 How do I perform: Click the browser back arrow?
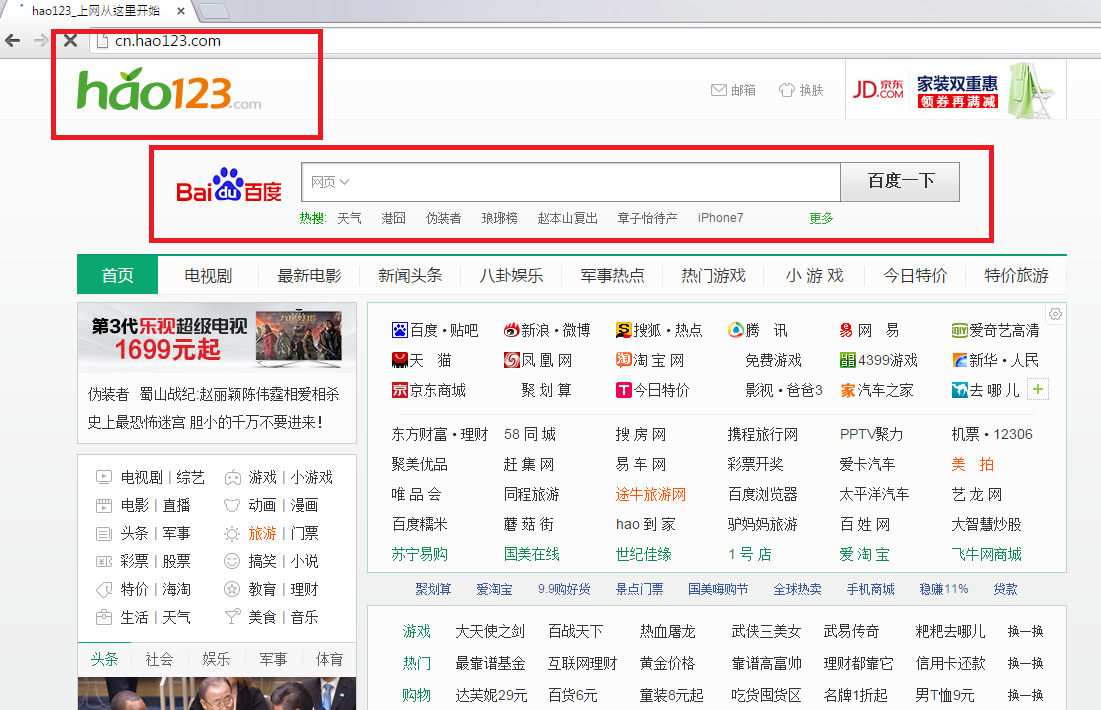click(x=13, y=41)
